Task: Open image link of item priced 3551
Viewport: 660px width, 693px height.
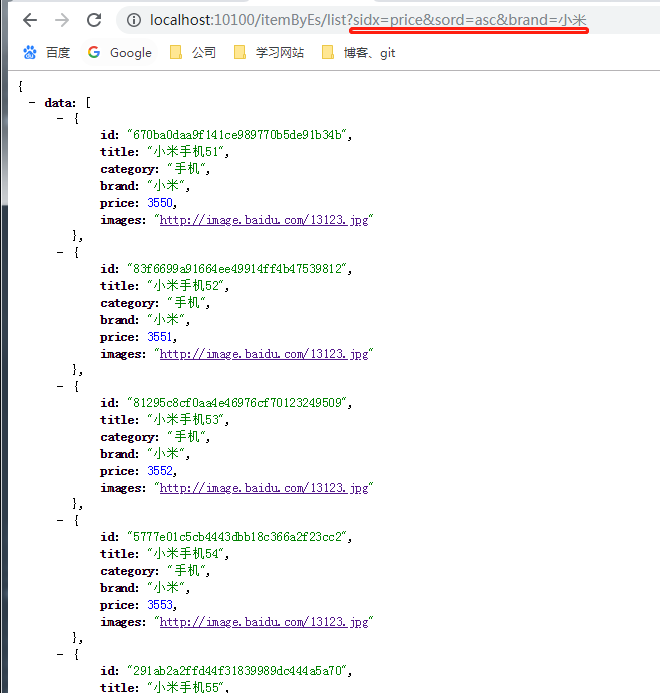Action: (x=264, y=354)
